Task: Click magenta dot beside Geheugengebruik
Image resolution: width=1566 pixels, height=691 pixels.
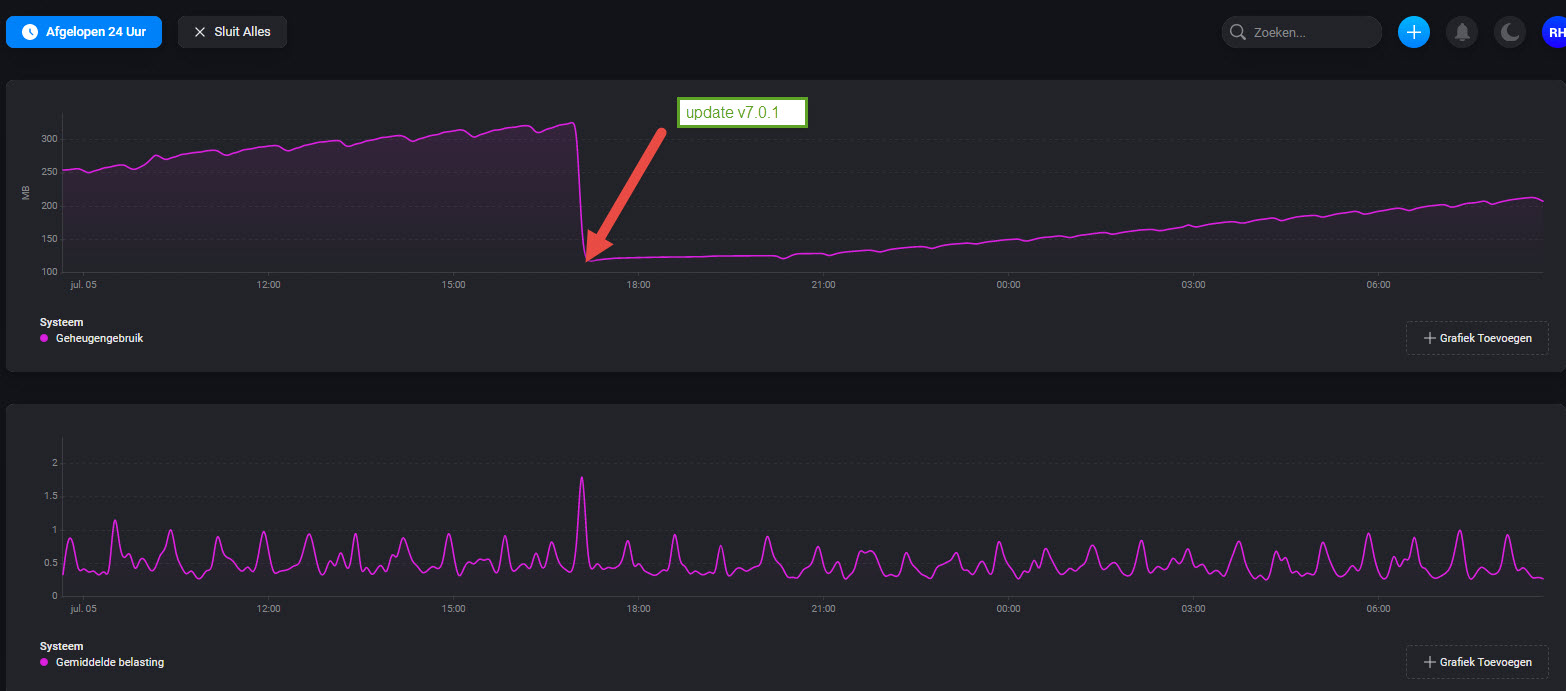Action: click(44, 338)
